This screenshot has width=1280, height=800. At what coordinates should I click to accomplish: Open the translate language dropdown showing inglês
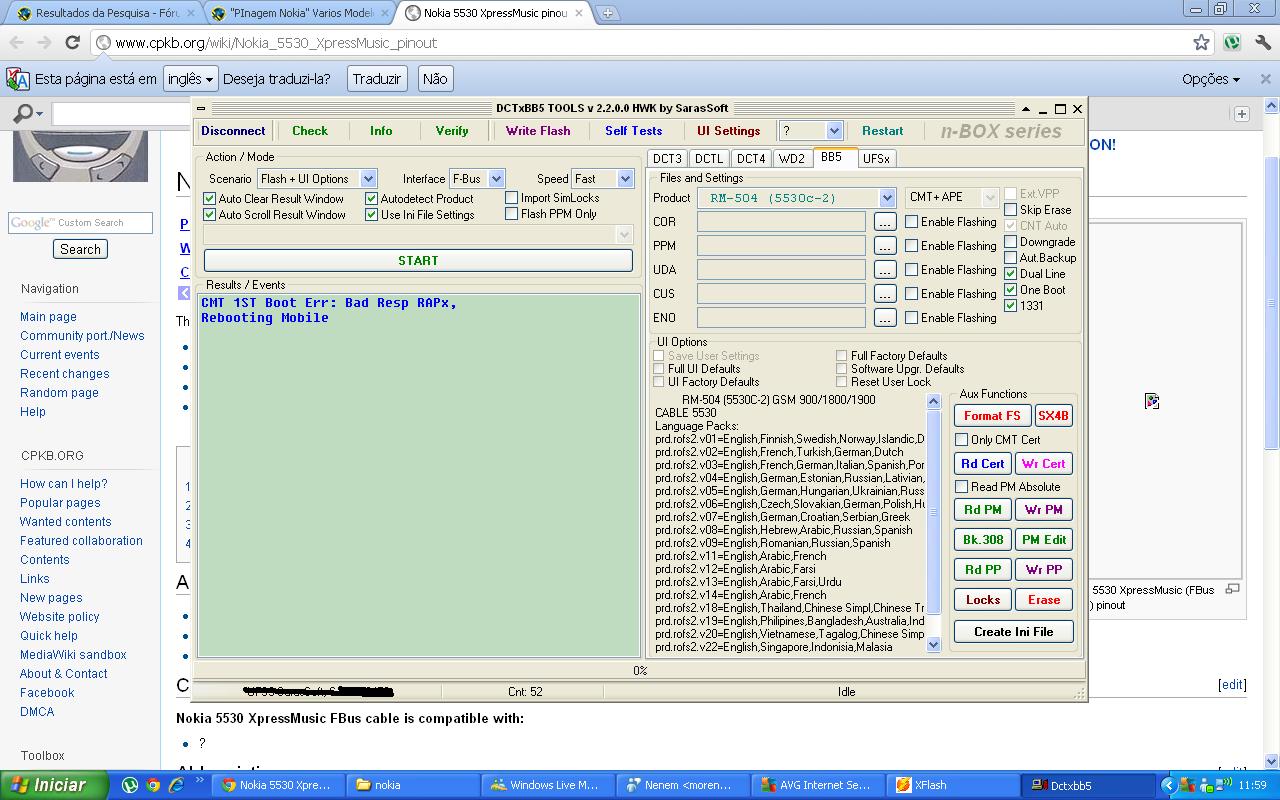point(190,79)
